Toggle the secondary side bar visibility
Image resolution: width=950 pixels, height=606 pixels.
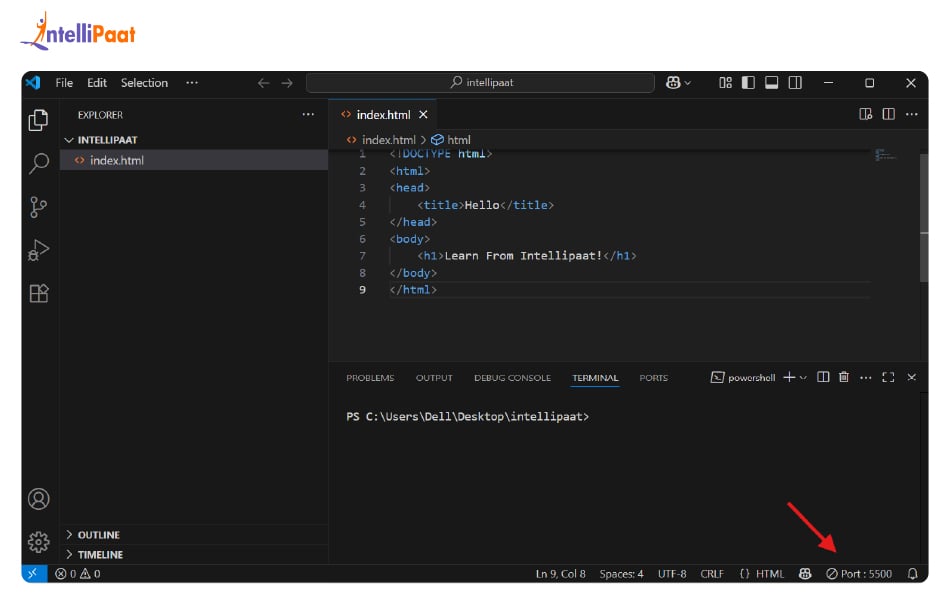(x=795, y=82)
